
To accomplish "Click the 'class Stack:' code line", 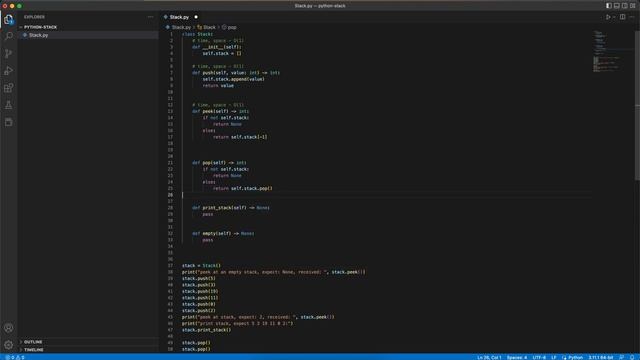I will (x=197, y=34).
